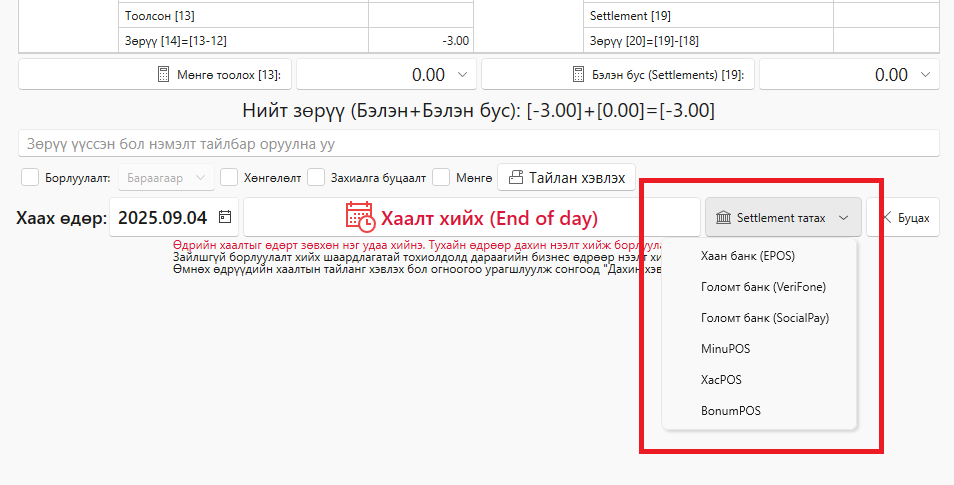Expand dropdown arrow of Мөнгө тоолох amount 0.00
The height and width of the screenshot is (485, 954).
click(x=462, y=75)
